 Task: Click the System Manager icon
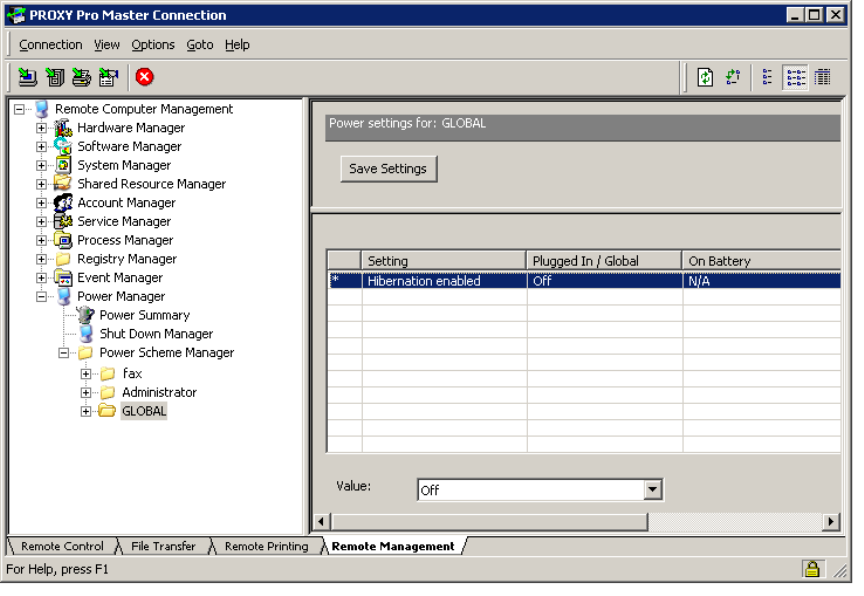point(63,165)
